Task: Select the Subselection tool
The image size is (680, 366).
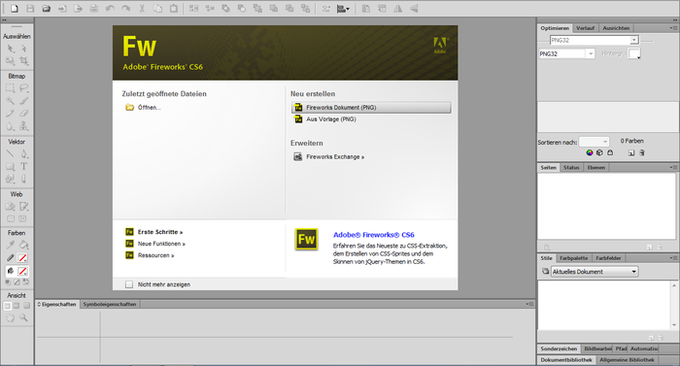Action: pyautogui.click(x=24, y=49)
